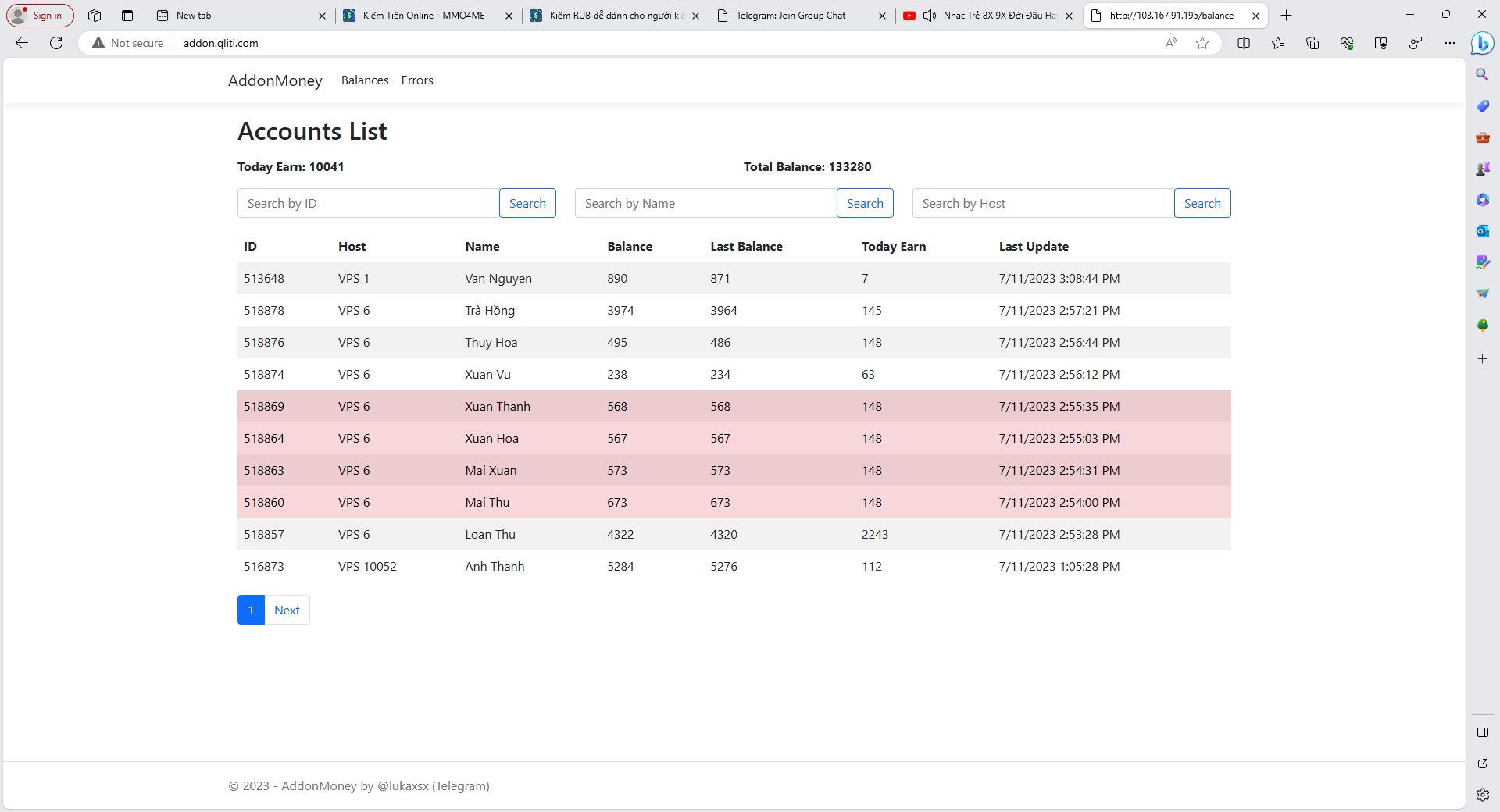Click the Outlook icon in the sidebar
This screenshot has width=1500, height=812.
pyautogui.click(x=1482, y=231)
